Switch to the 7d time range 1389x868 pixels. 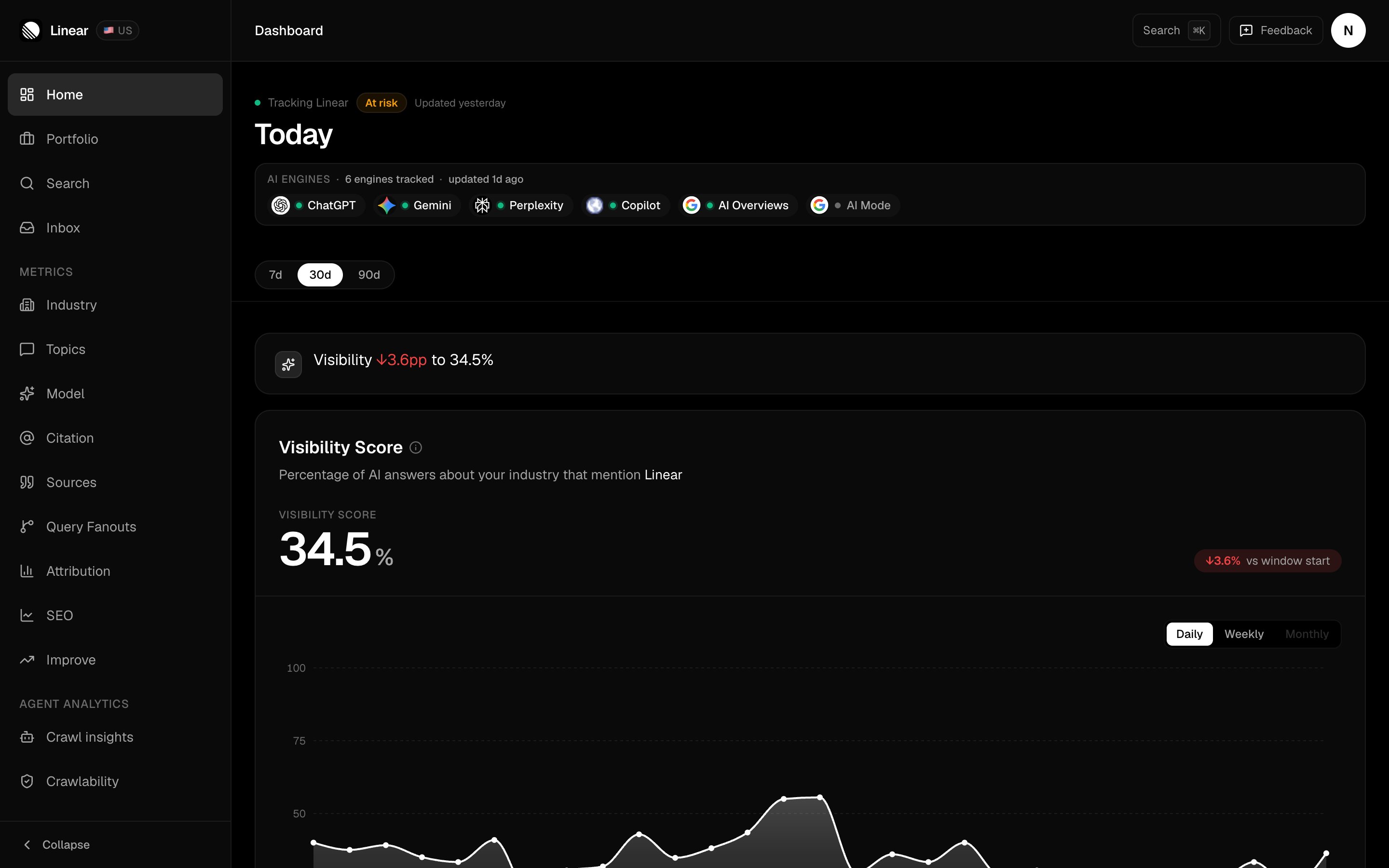(275, 275)
